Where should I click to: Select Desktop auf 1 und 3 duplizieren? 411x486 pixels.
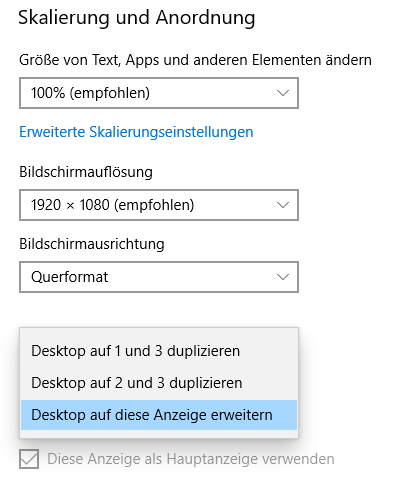[159, 351]
